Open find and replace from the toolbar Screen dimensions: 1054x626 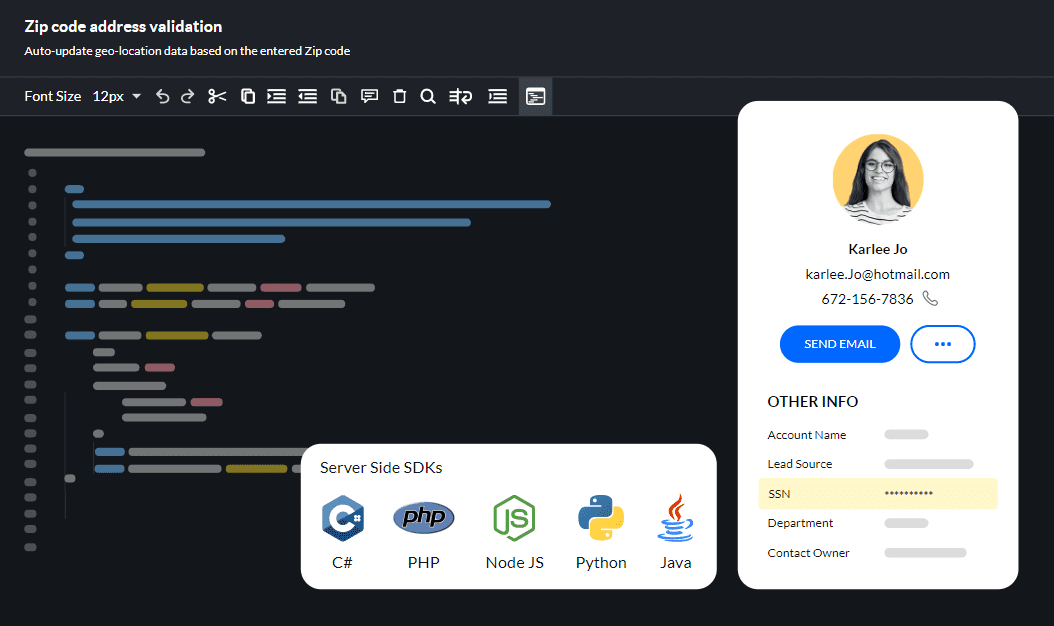(x=460, y=96)
